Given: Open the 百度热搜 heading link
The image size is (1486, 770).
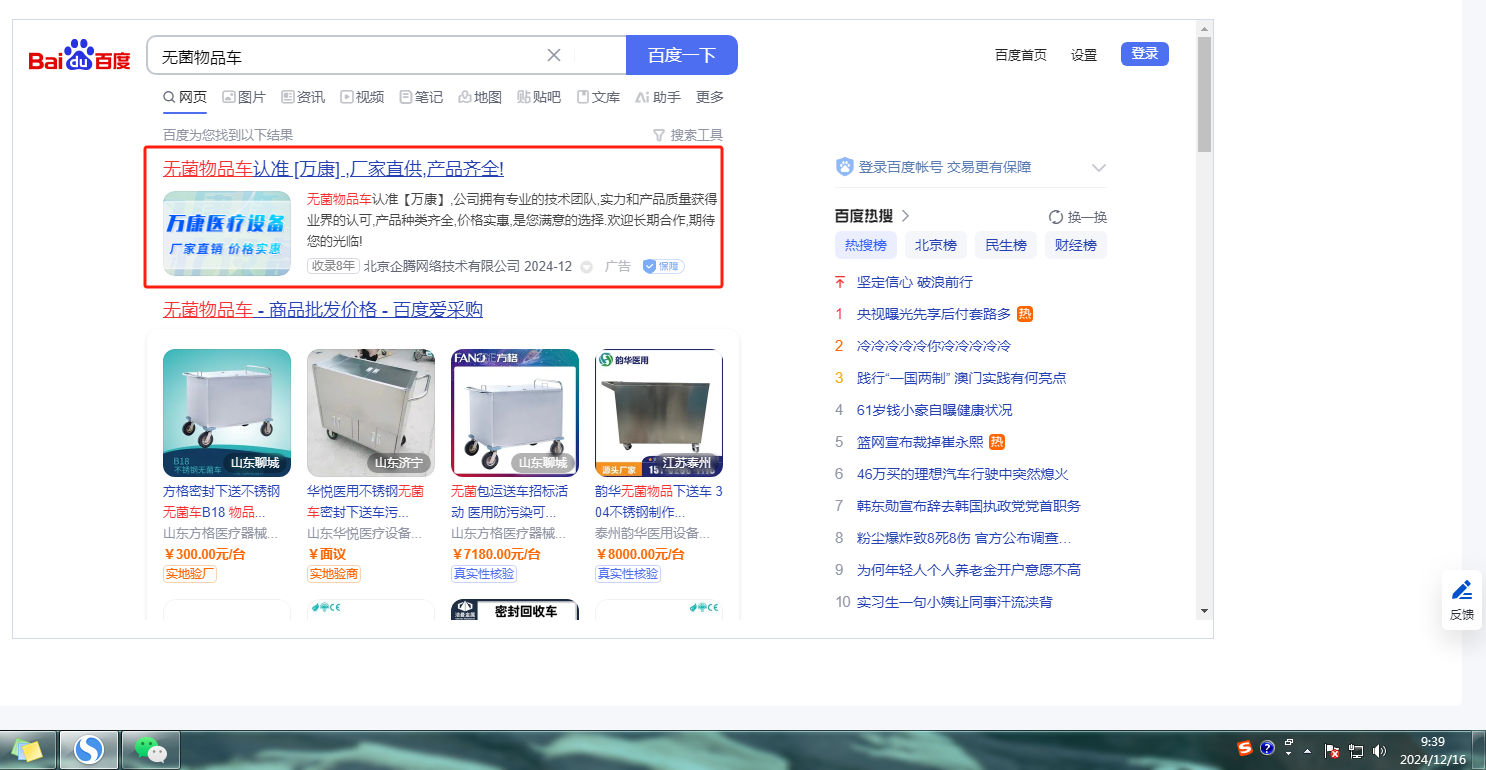Looking at the screenshot, I should click(x=872, y=216).
